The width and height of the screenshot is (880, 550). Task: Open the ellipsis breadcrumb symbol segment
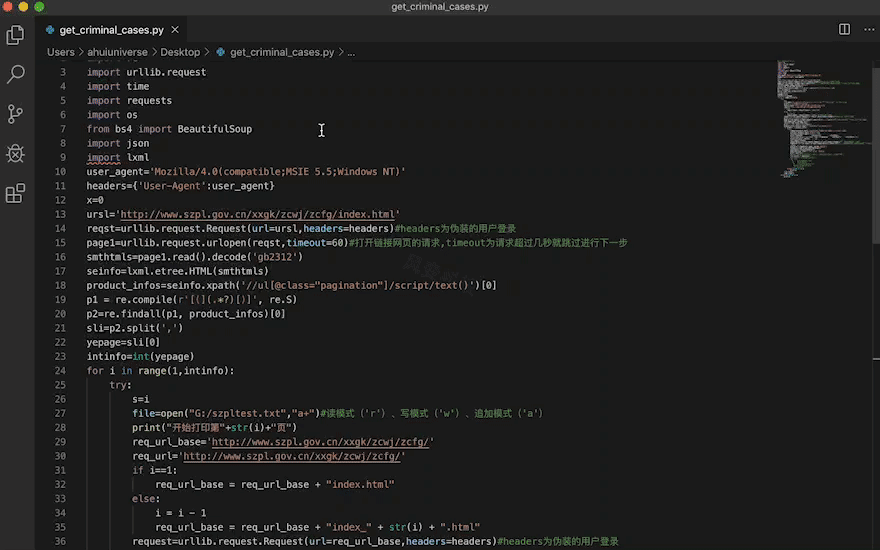point(351,52)
